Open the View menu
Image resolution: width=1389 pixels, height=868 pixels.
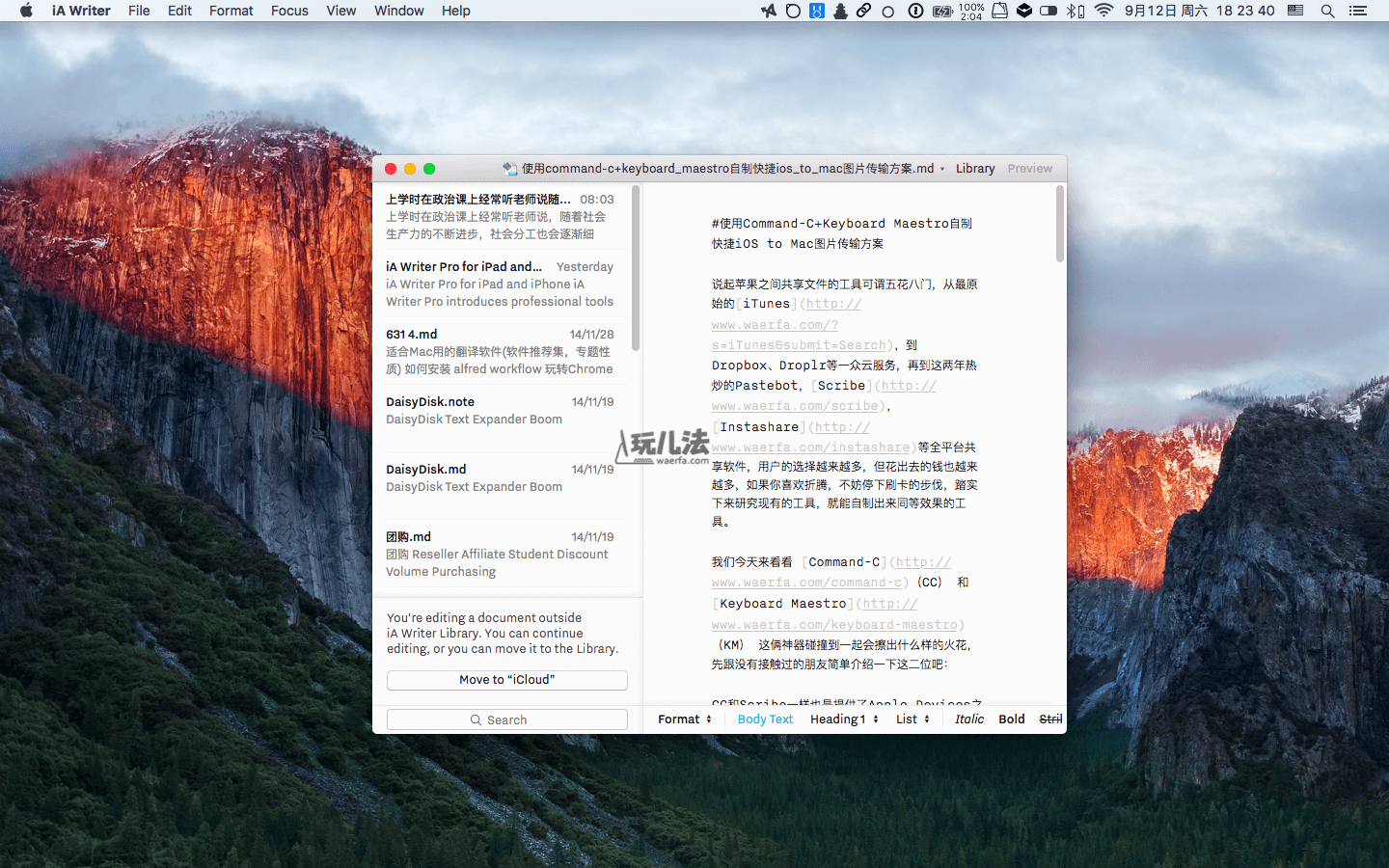click(x=341, y=11)
